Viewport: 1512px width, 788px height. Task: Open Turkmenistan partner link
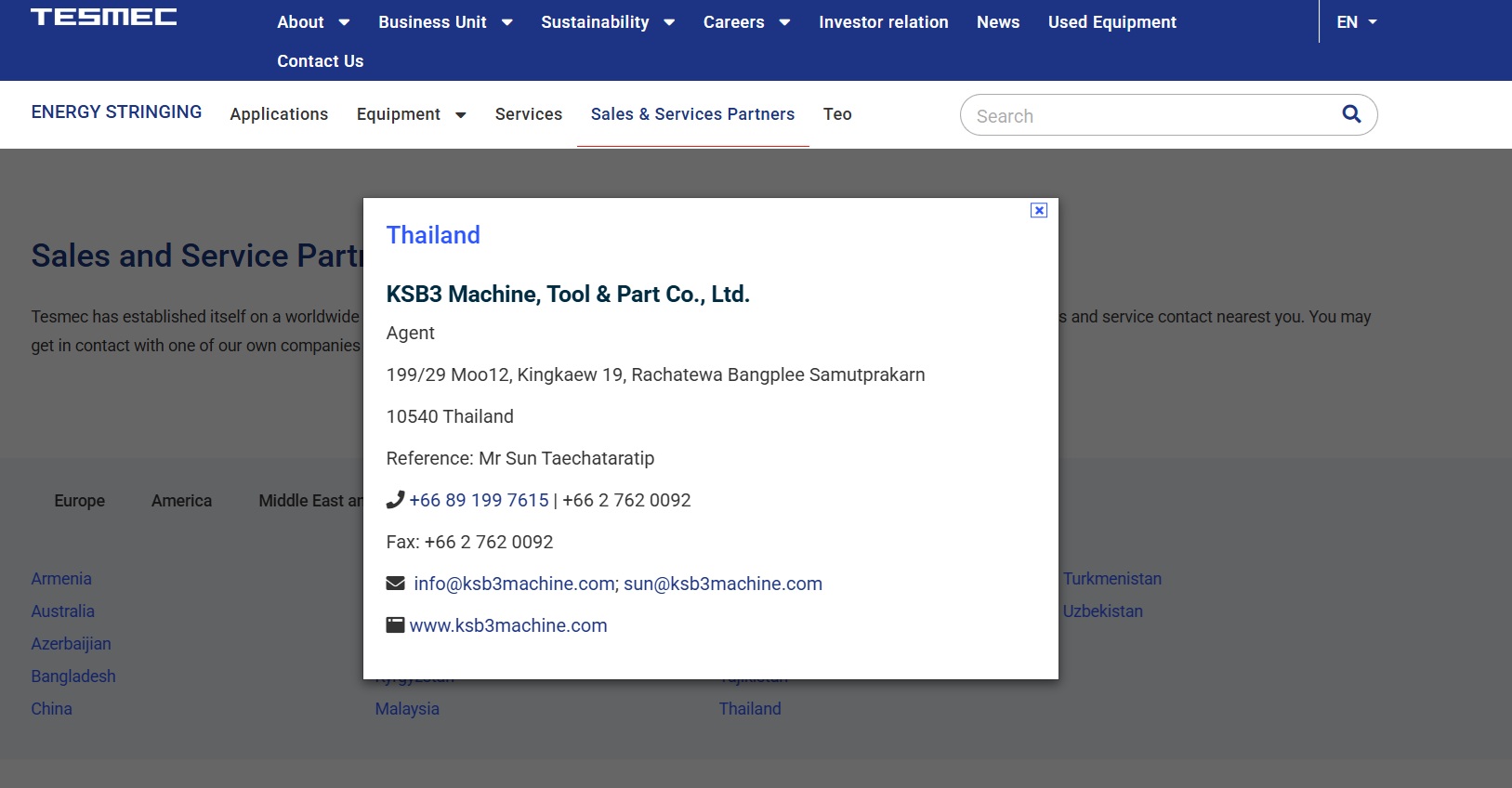coord(1112,579)
